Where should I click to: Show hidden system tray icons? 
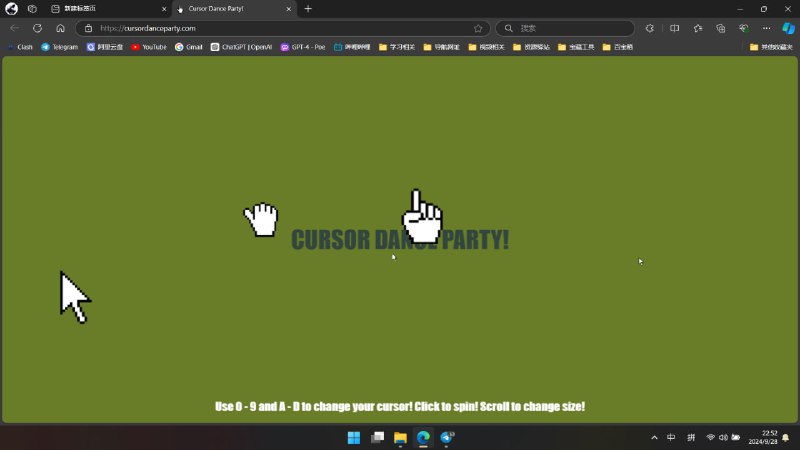tap(654, 438)
